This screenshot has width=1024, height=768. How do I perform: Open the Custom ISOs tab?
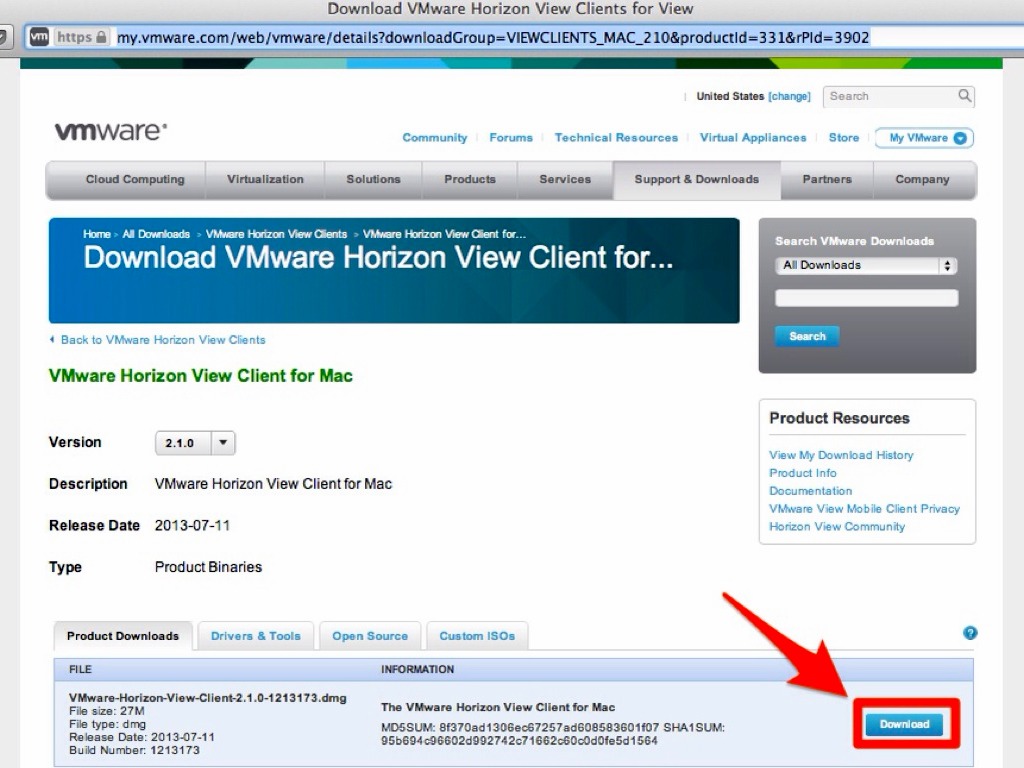[477, 636]
